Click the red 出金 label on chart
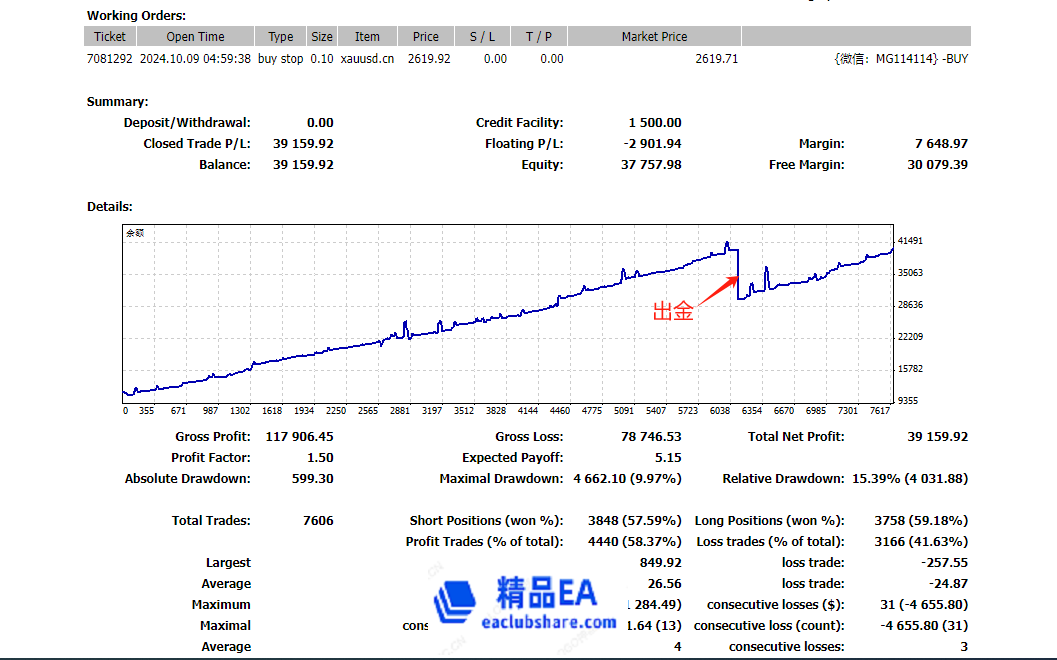The height and width of the screenshot is (660, 1057). (673, 312)
